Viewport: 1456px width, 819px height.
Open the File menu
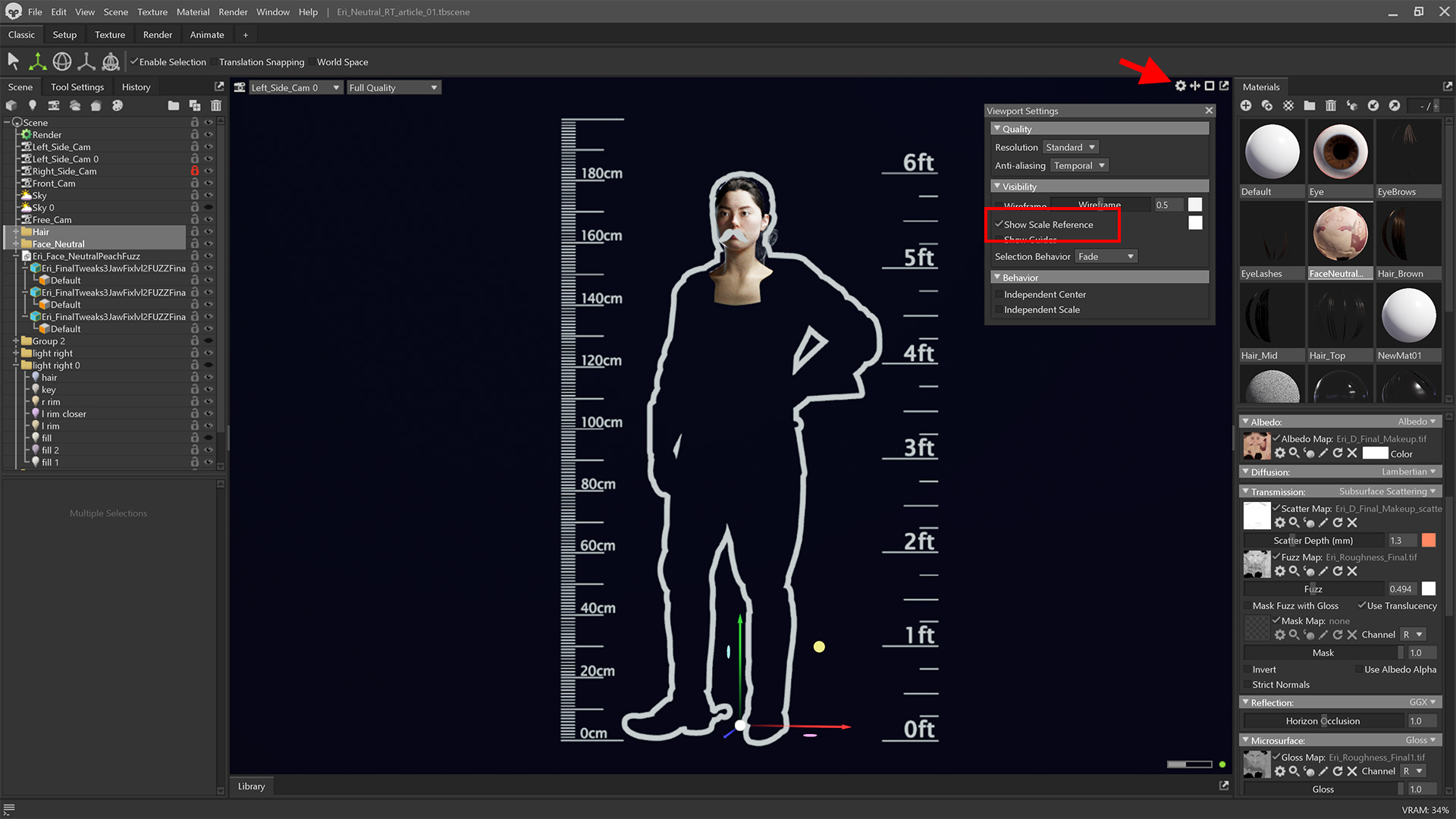[35, 11]
